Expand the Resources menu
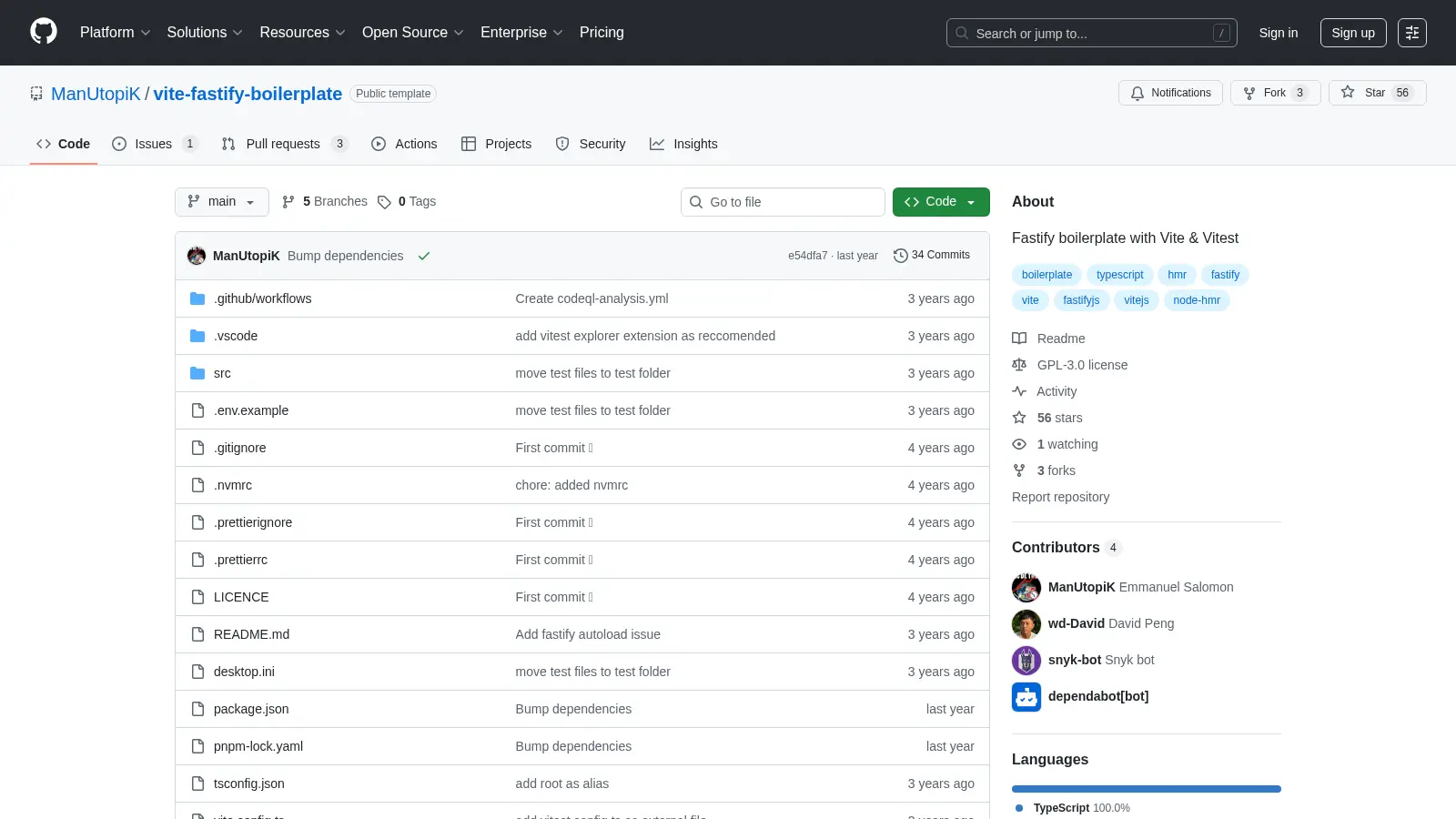Viewport: 1456px width, 819px height. pyautogui.click(x=302, y=33)
